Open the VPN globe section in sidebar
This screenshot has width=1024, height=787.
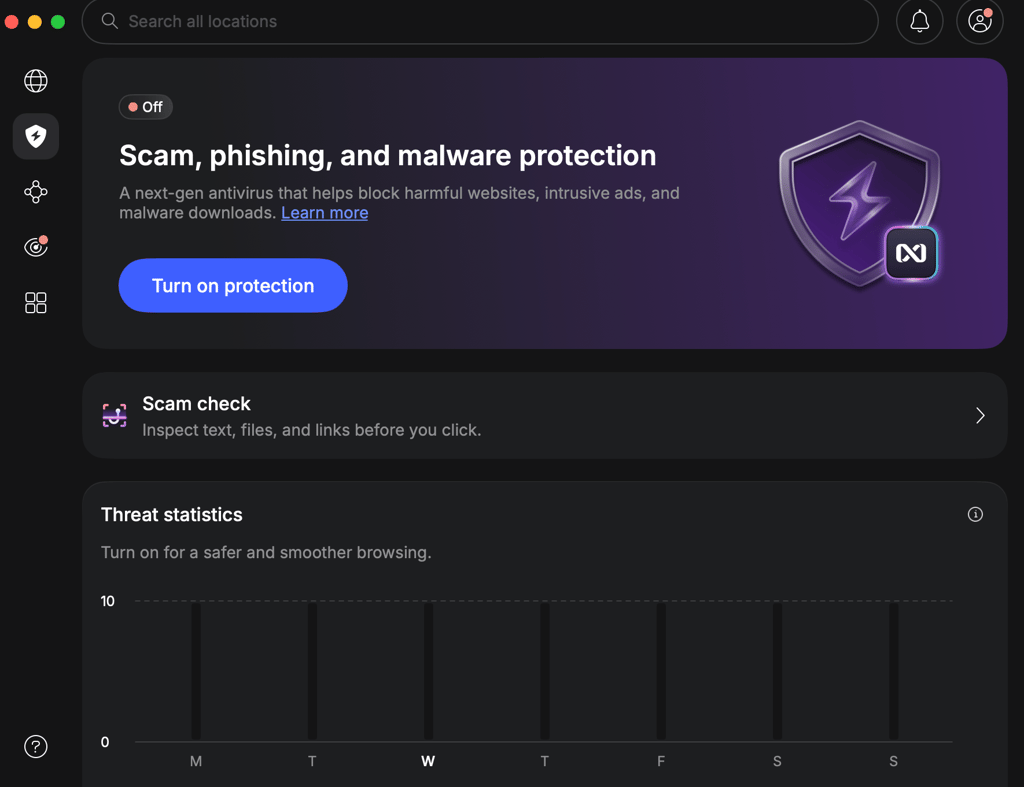(36, 81)
